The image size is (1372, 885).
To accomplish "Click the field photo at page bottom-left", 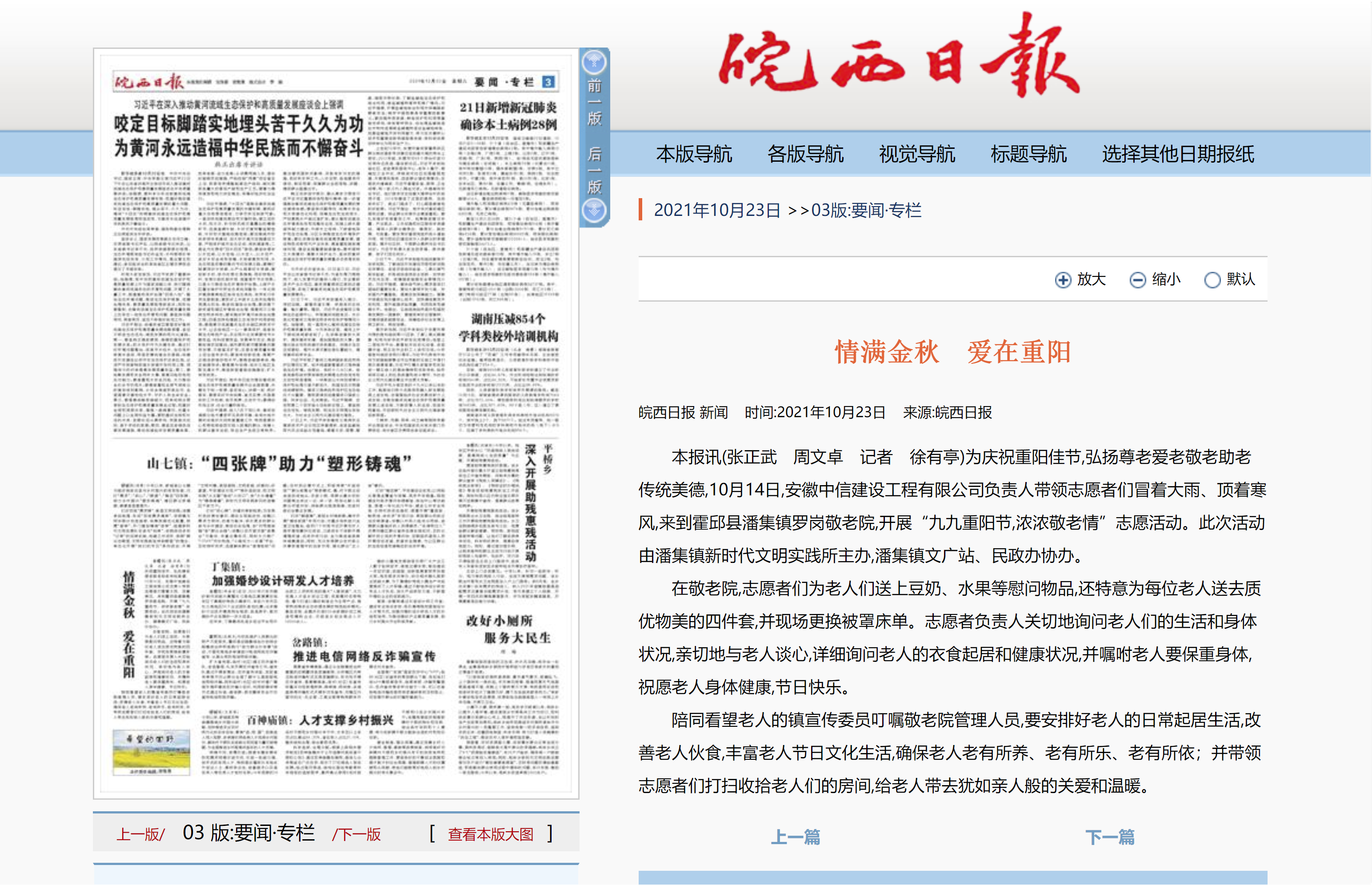I will click(151, 752).
